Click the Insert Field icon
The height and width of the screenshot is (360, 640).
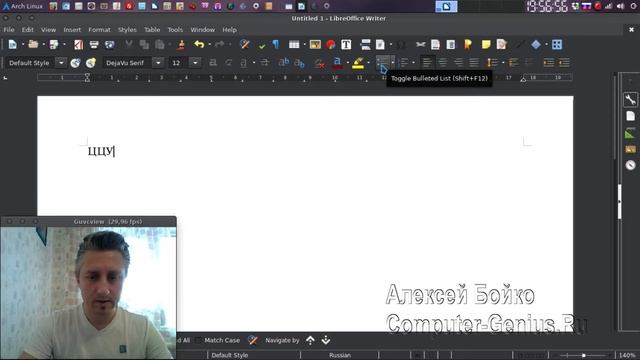[x=380, y=44]
